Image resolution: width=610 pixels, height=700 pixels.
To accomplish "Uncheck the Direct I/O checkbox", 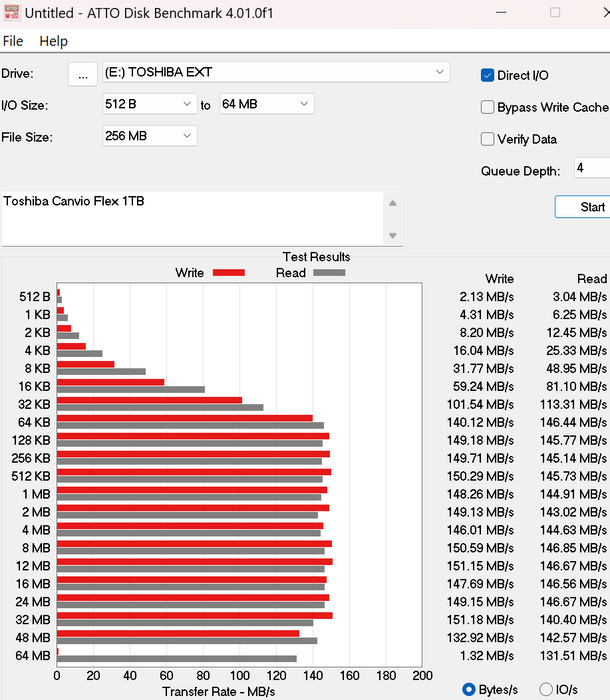I will 488,75.
